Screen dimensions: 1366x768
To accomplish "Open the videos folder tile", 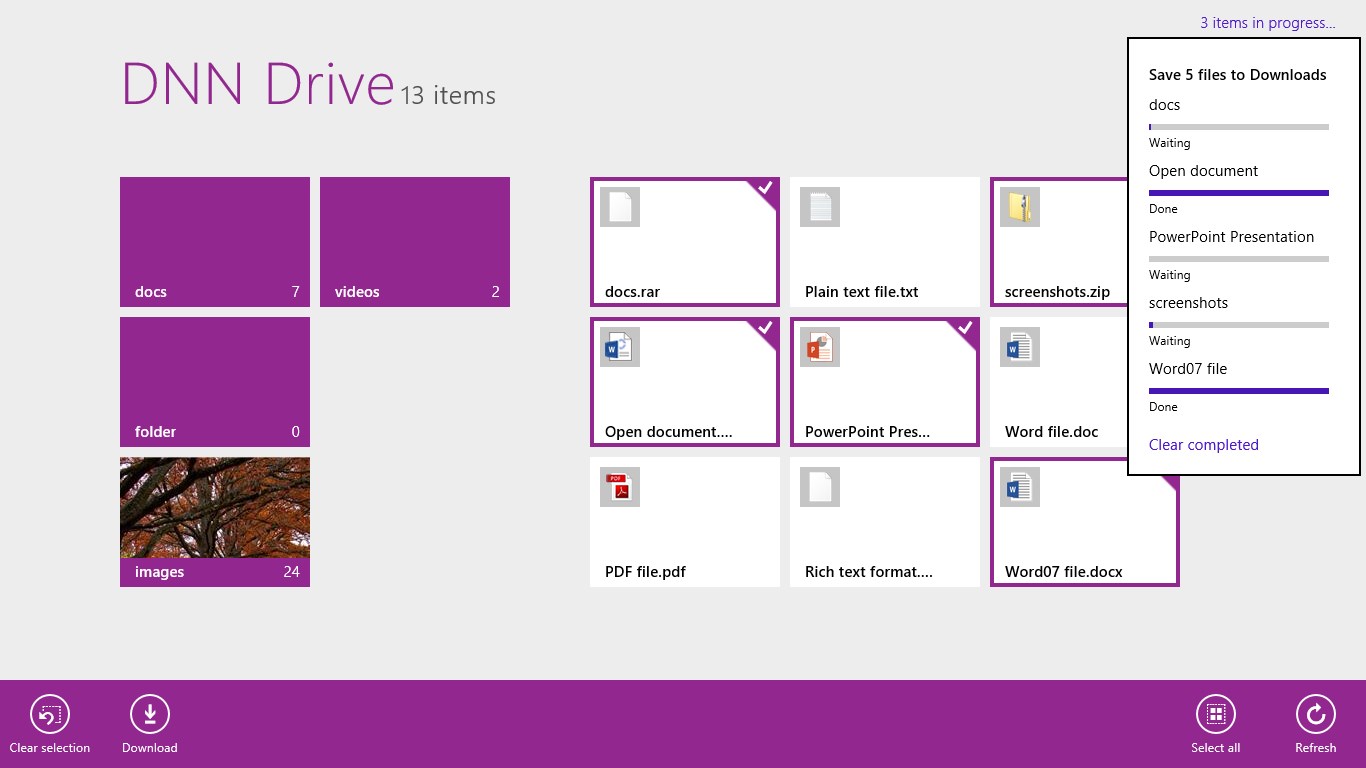I will [415, 242].
